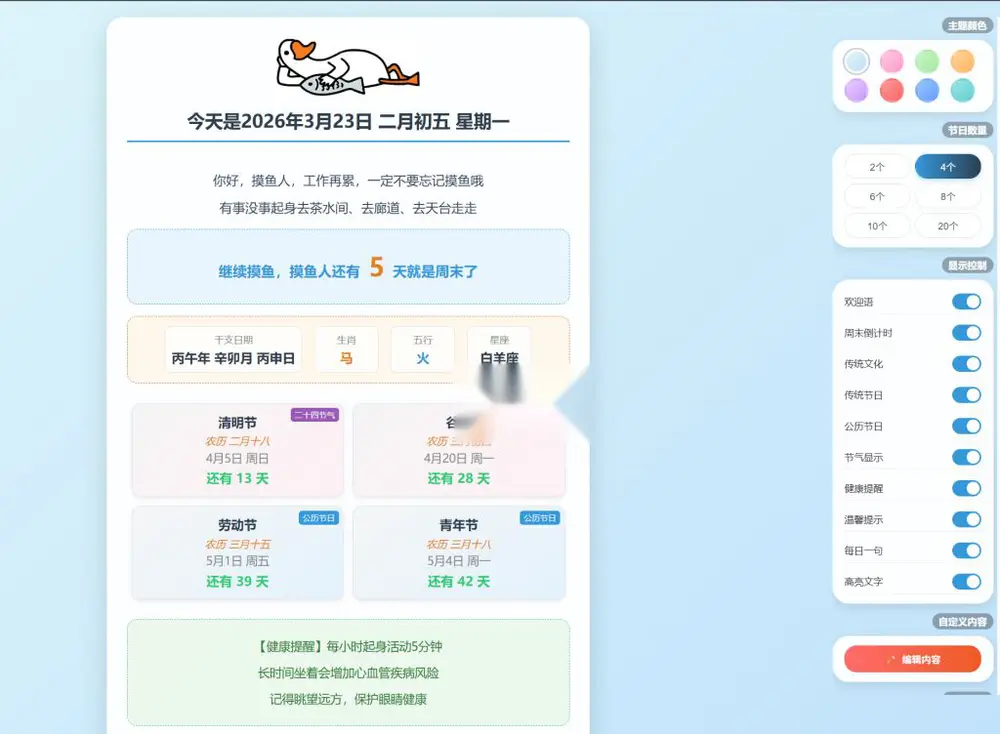
Task: Click the 4月5日 周日 date text
Action: [237, 459]
